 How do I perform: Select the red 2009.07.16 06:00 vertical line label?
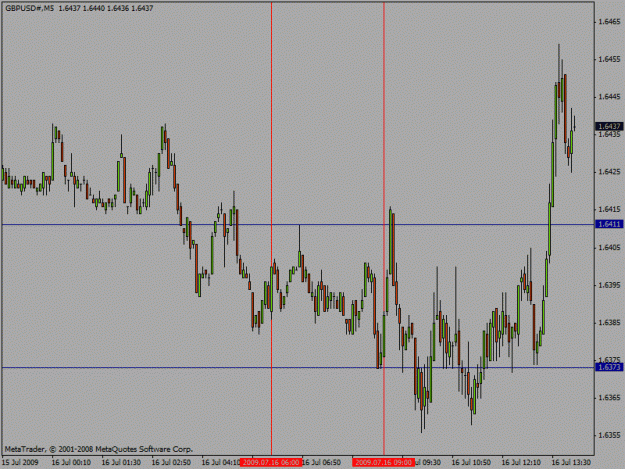[x=271, y=462]
